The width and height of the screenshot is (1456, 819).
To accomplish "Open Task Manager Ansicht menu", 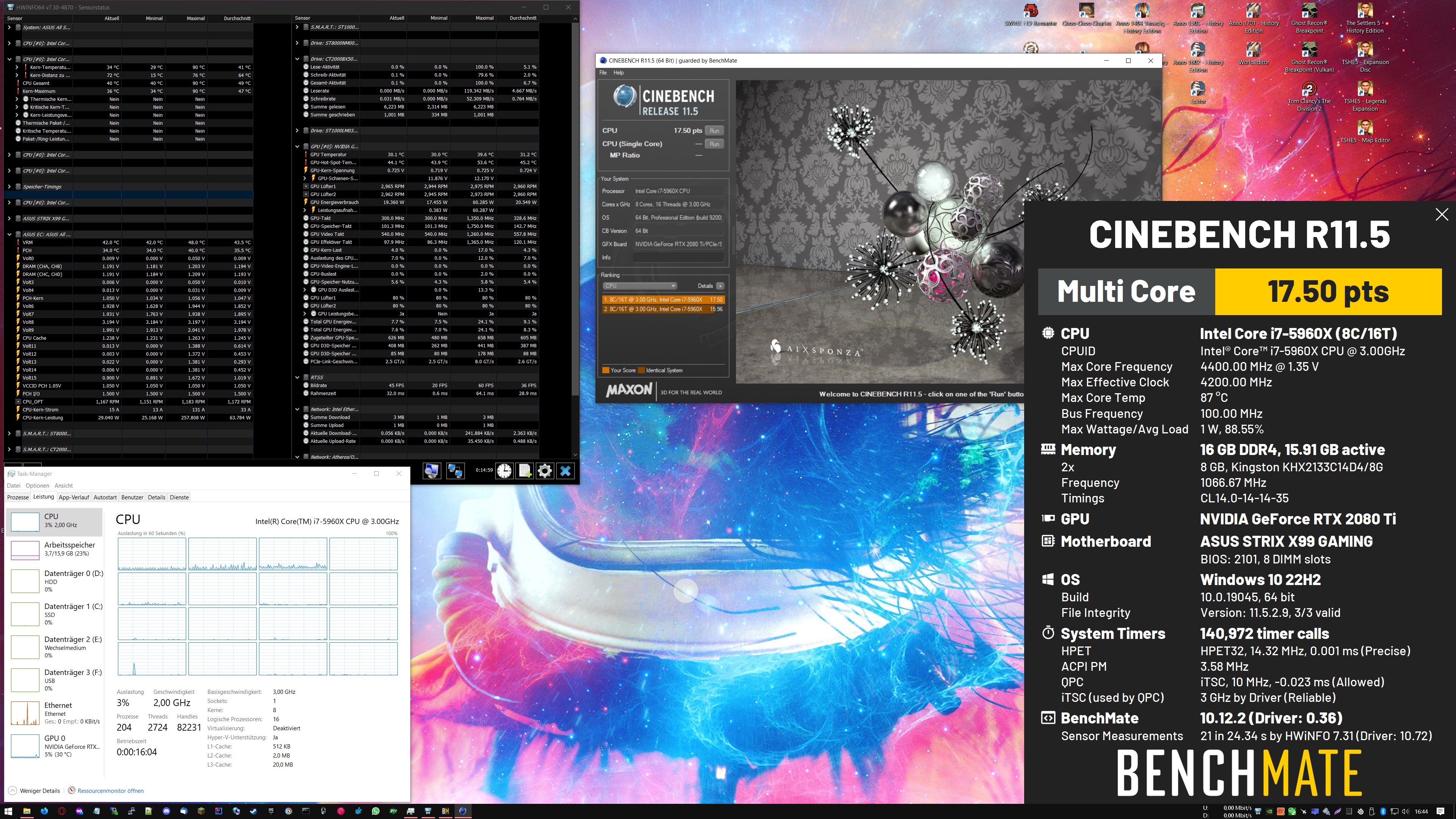I will click(x=64, y=485).
